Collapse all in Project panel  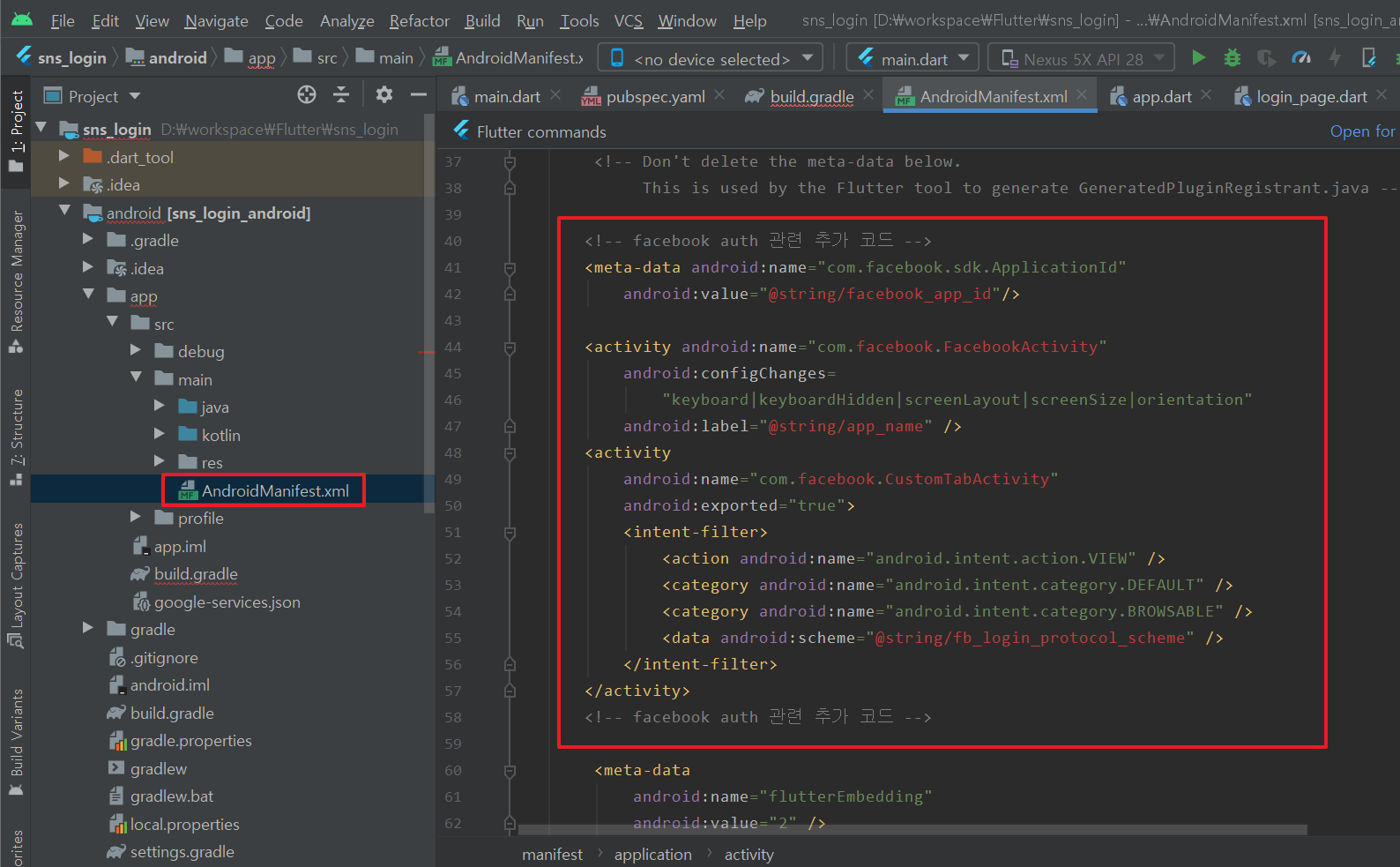click(x=341, y=94)
